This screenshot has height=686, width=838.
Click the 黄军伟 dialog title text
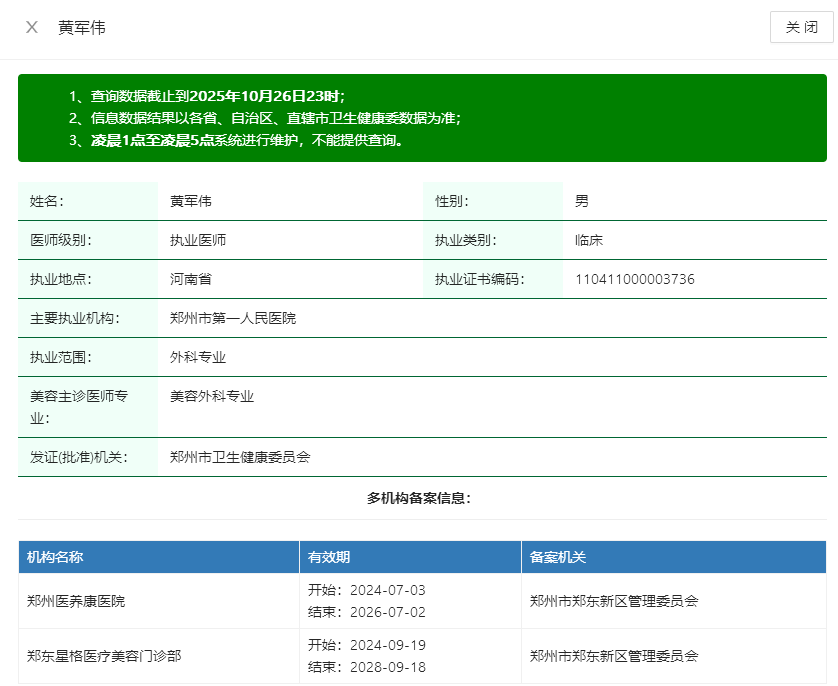[x=82, y=28]
